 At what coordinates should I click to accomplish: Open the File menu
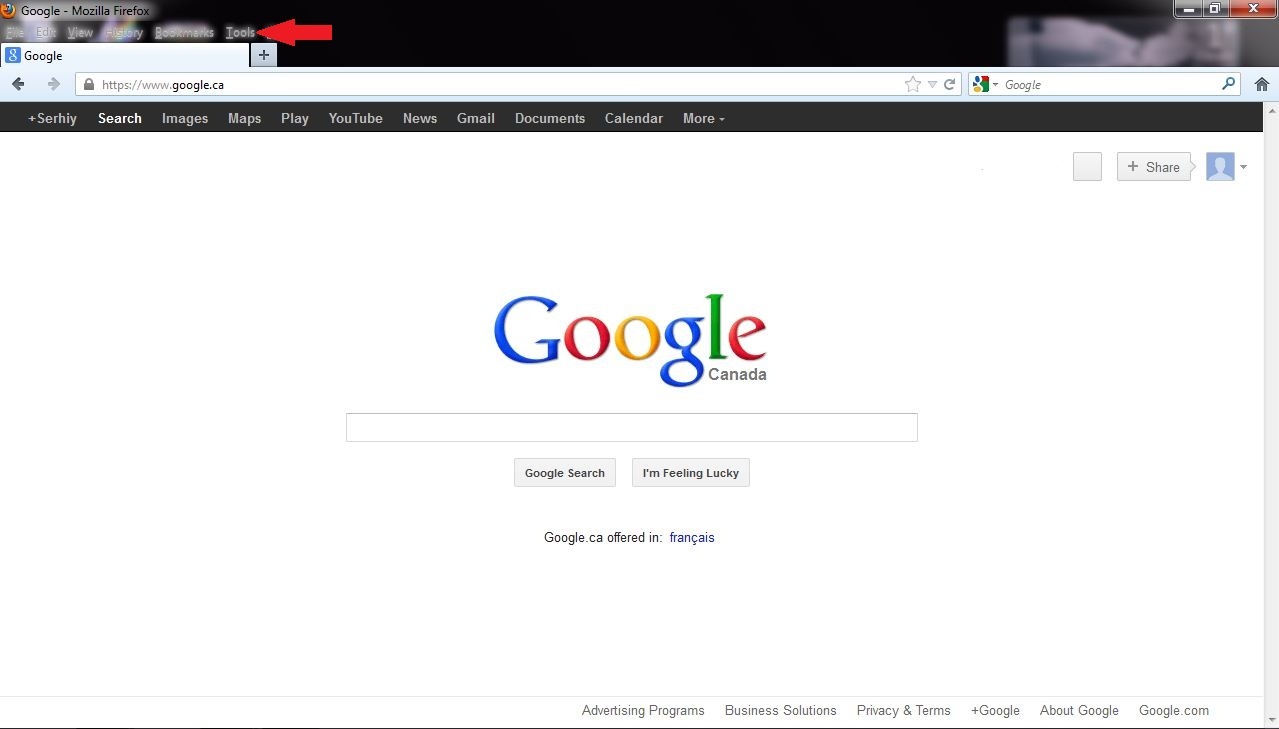point(14,32)
